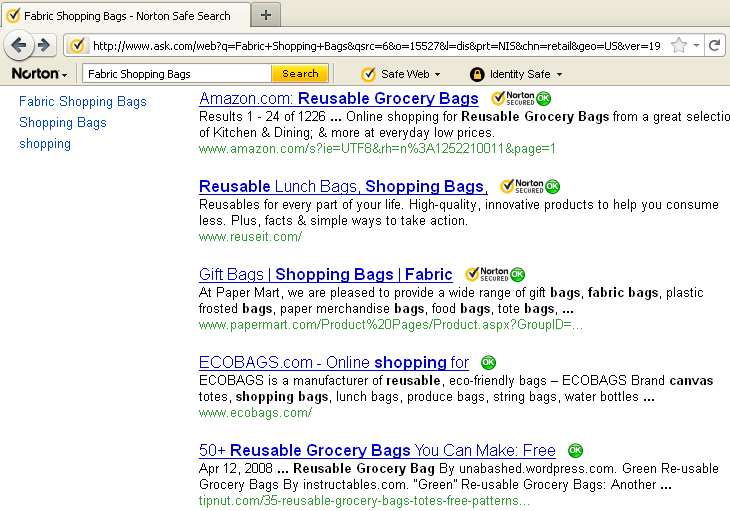Click the yellow Search button in Norton toolbar
This screenshot has height=511, width=730.
(300, 74)
